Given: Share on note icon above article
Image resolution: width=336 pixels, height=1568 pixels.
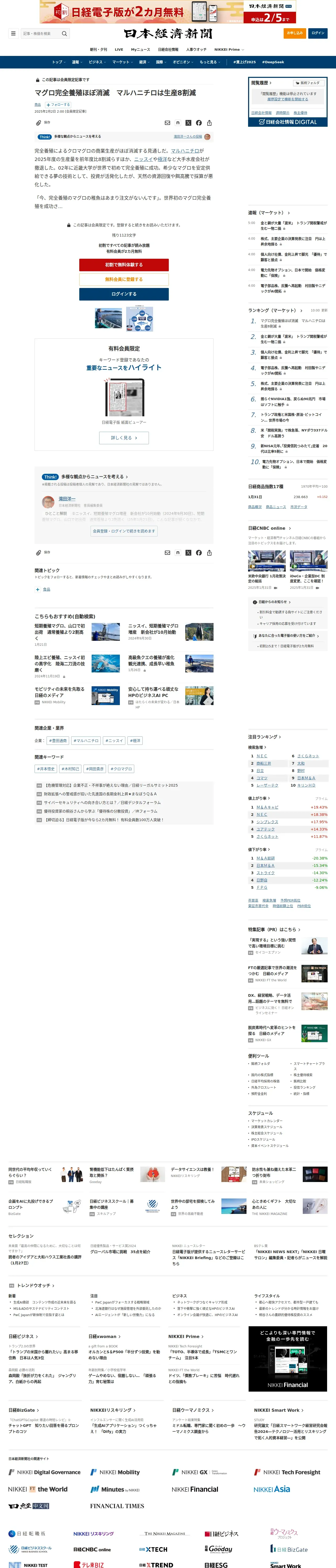Looking at the screenshot, I should pyautogui.click(x=178, y=123).
